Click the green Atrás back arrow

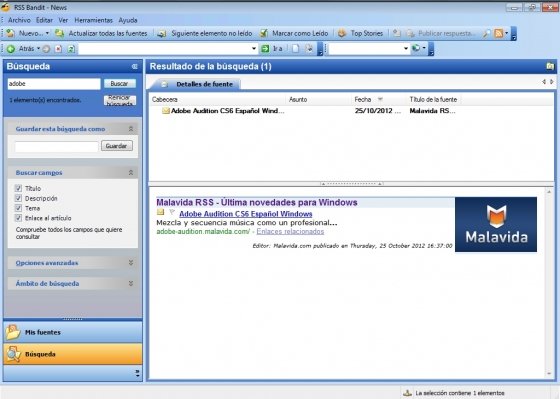(11, 49)
